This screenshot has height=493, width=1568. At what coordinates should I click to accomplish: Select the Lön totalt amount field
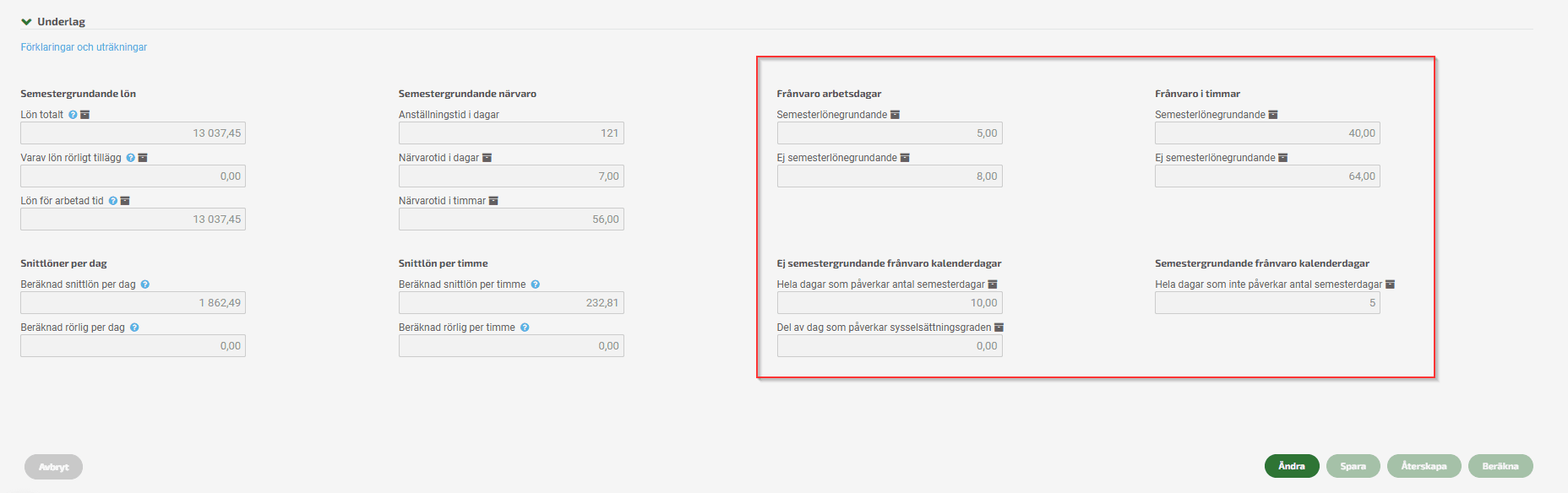(x=133, y=133)
